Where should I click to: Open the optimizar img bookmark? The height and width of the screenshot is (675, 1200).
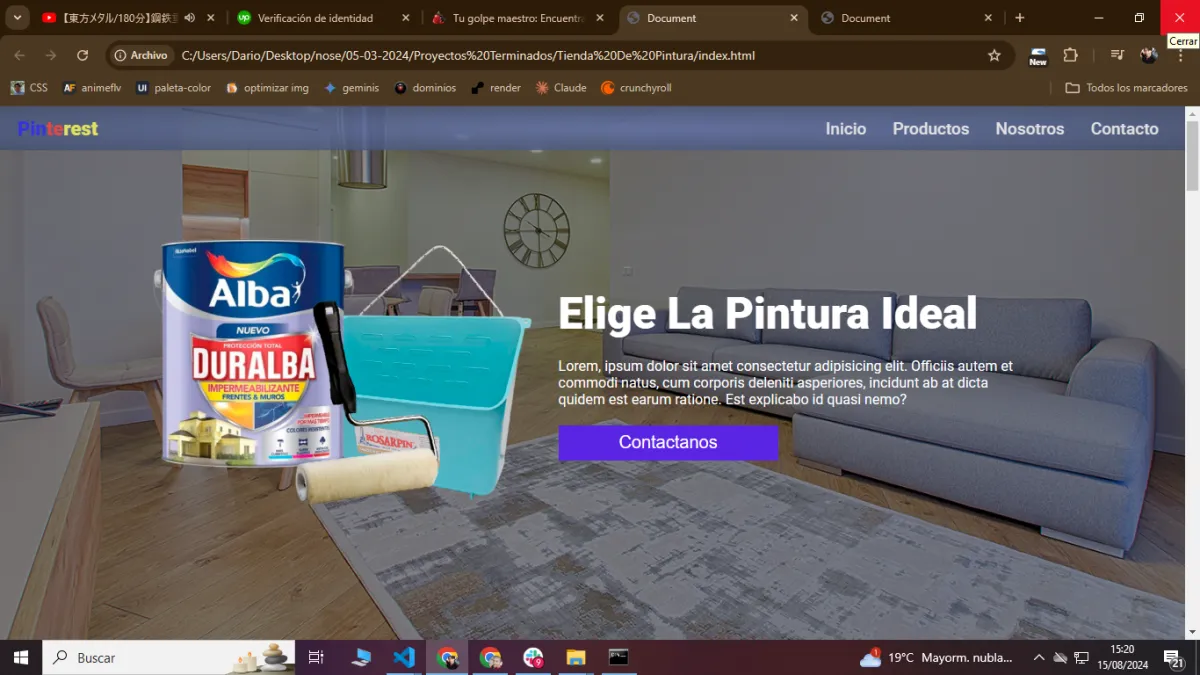(267, 88)
